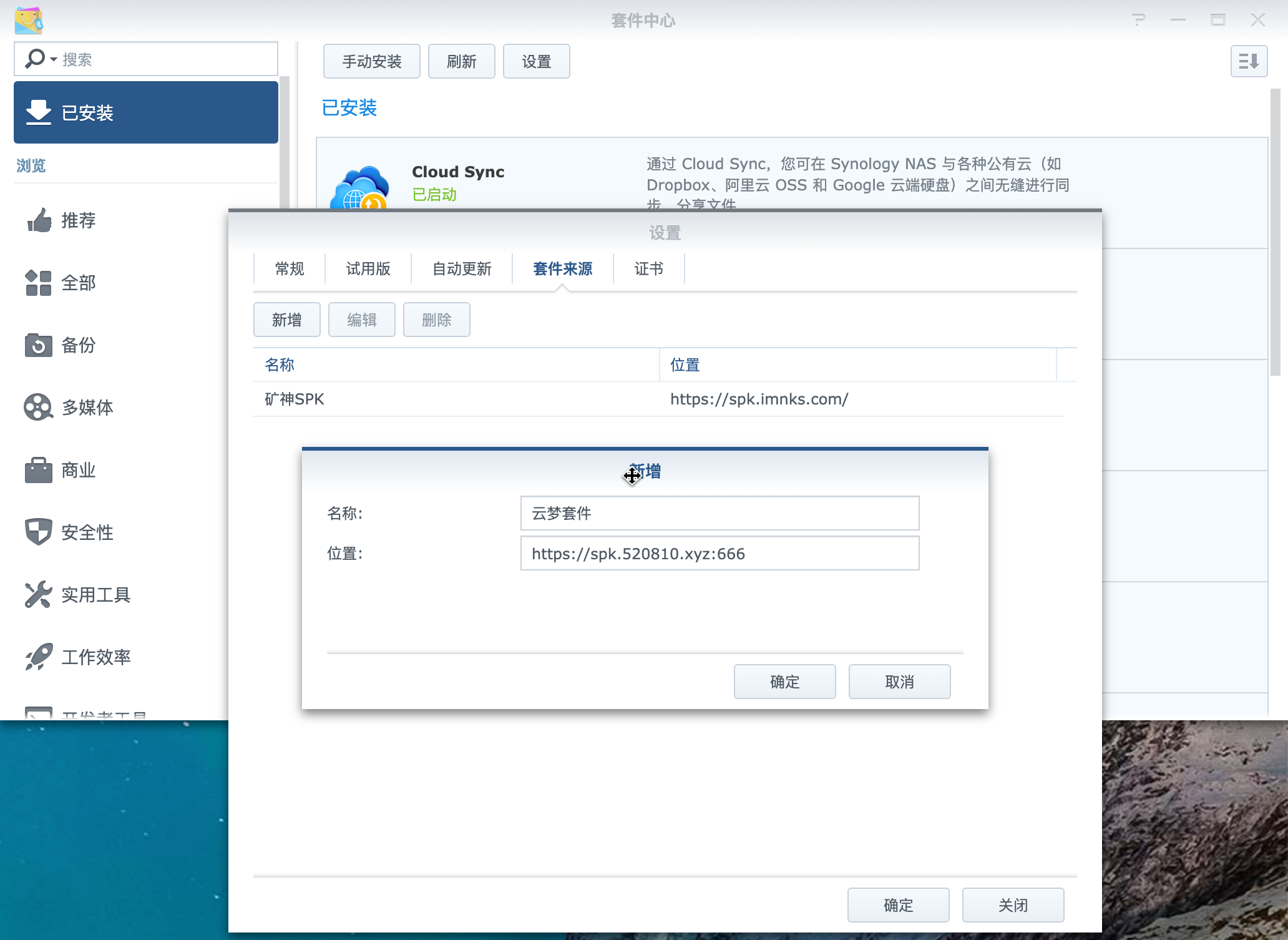Click the Cloud Sync package icon
1288x940 pixels.
click(x=359, y=187)
